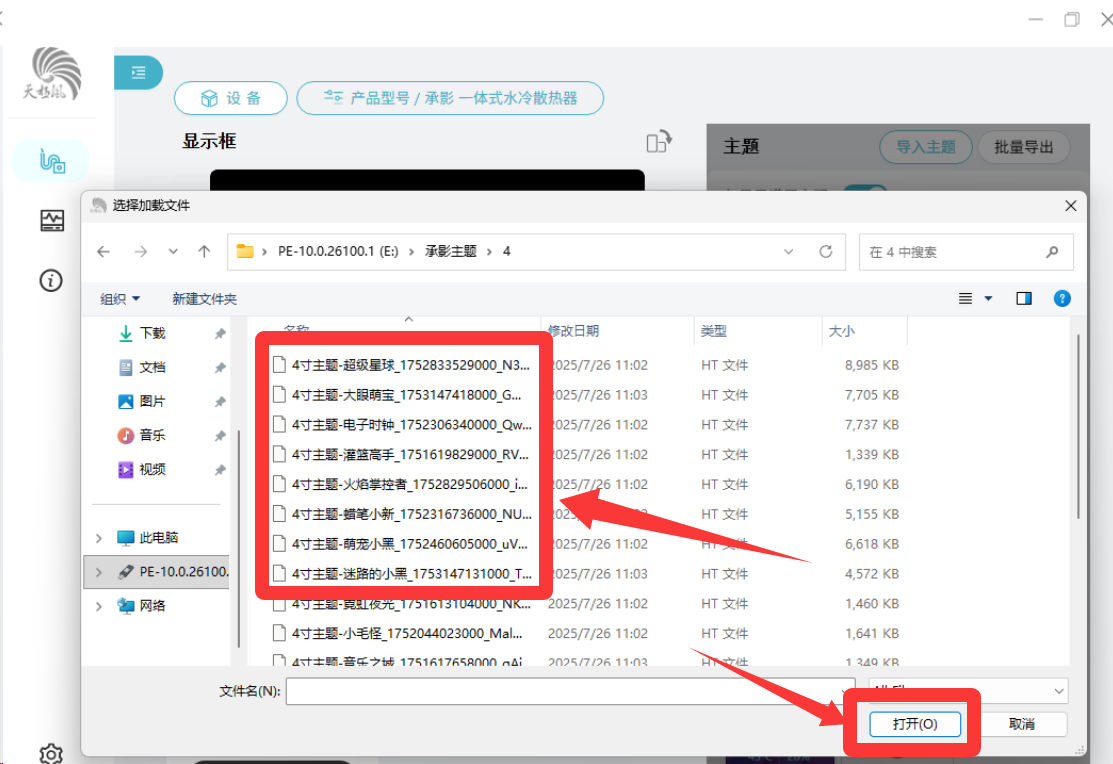Expand the 网络 tree node
The height and width of the screenshot is (764, 1113).
tap(99, 606)
